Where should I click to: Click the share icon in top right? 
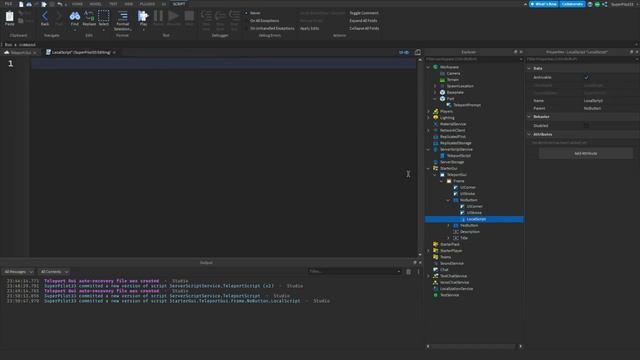[604, 4]
